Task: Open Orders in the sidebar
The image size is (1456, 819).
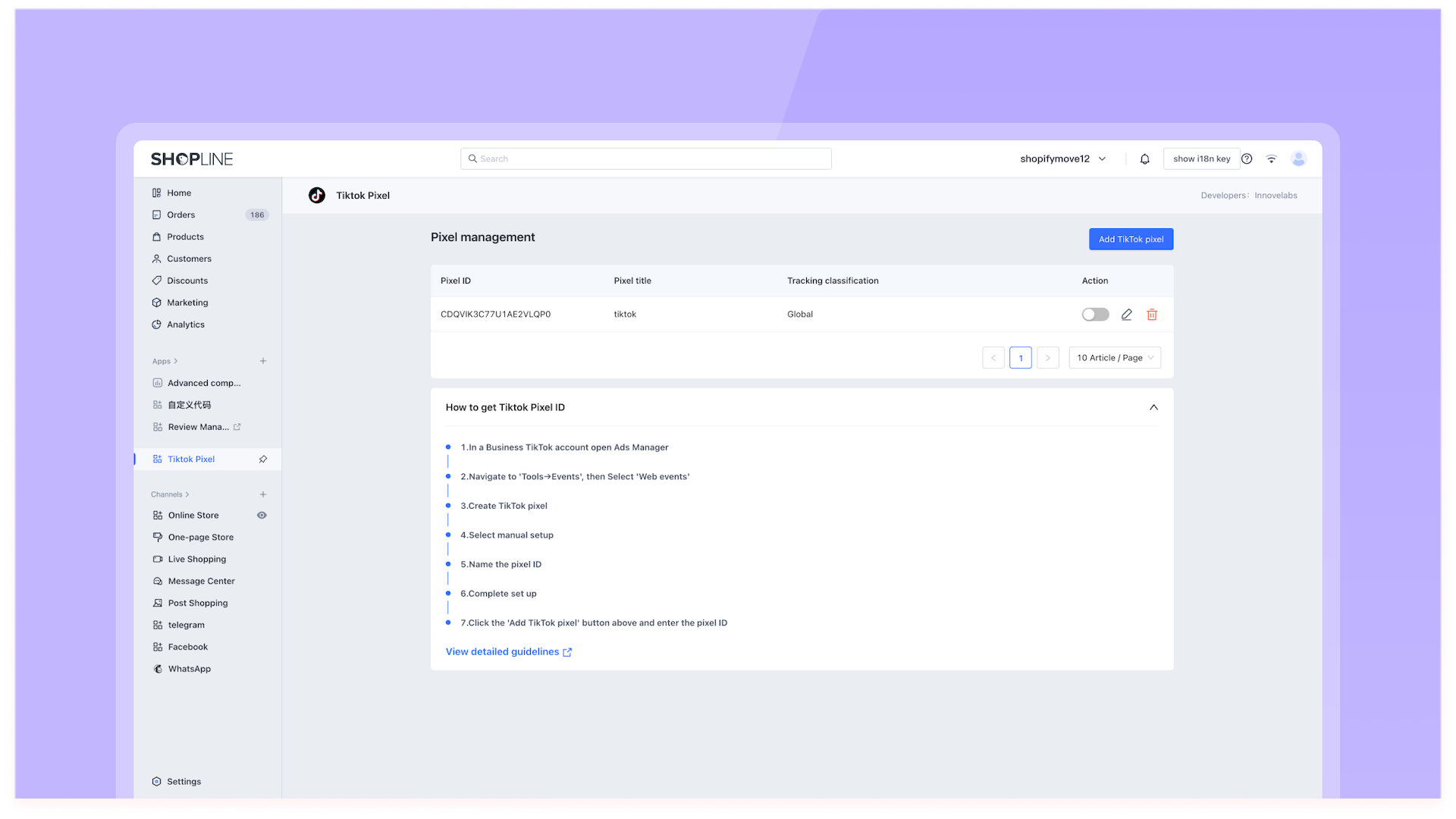Action: click(x=181, y=215)
